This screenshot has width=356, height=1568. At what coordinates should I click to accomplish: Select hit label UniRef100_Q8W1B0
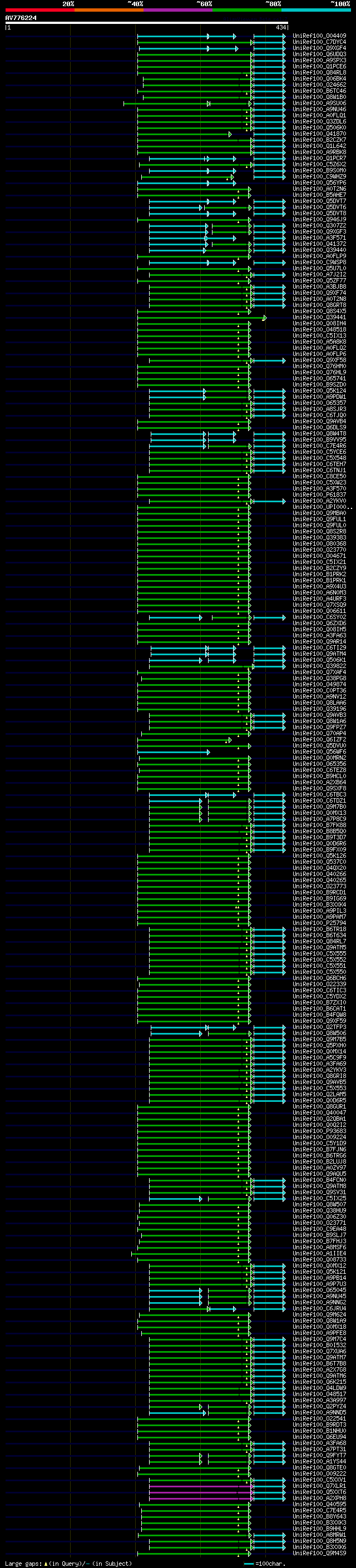319,97
